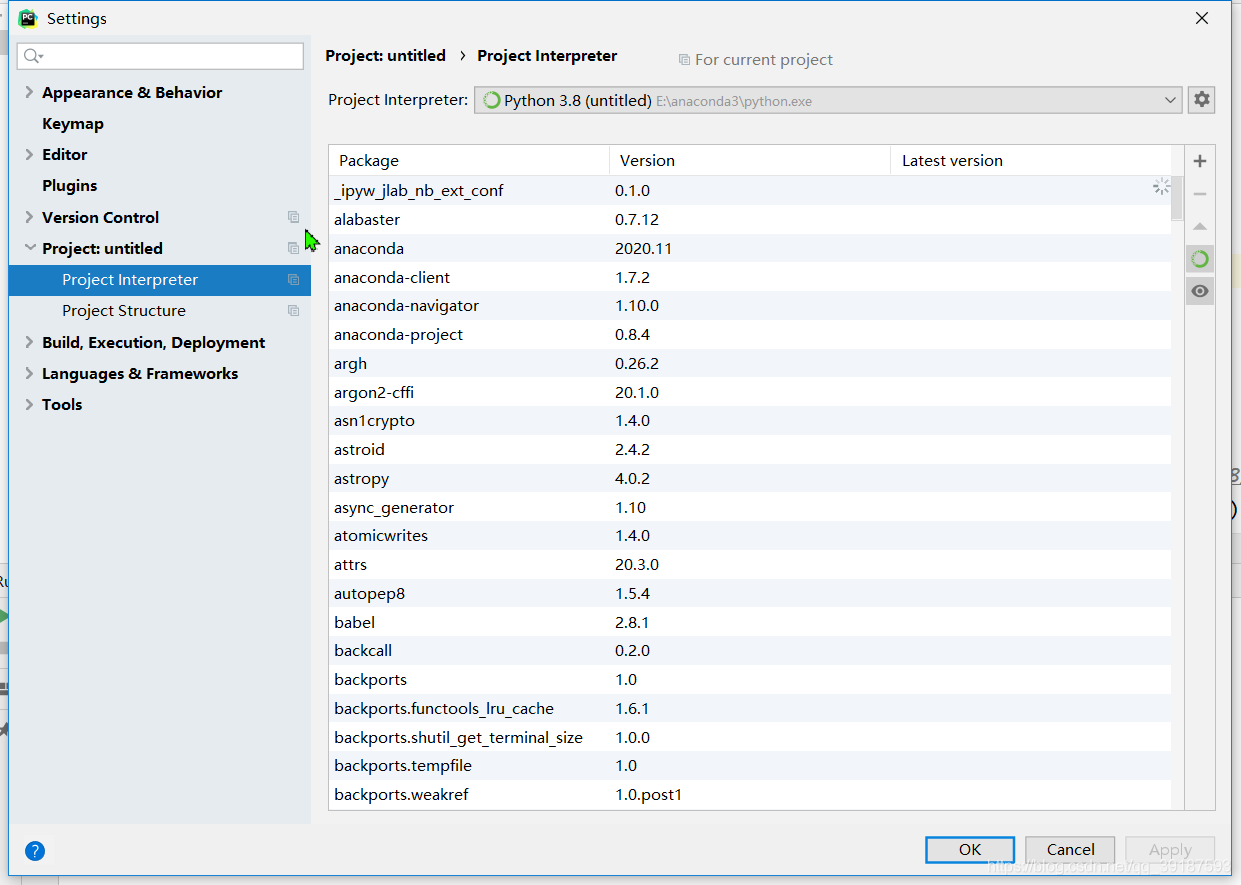Viewport: 1241px width, 885px height.
Task: Select the astropy package row
Action: coord(750,478)
